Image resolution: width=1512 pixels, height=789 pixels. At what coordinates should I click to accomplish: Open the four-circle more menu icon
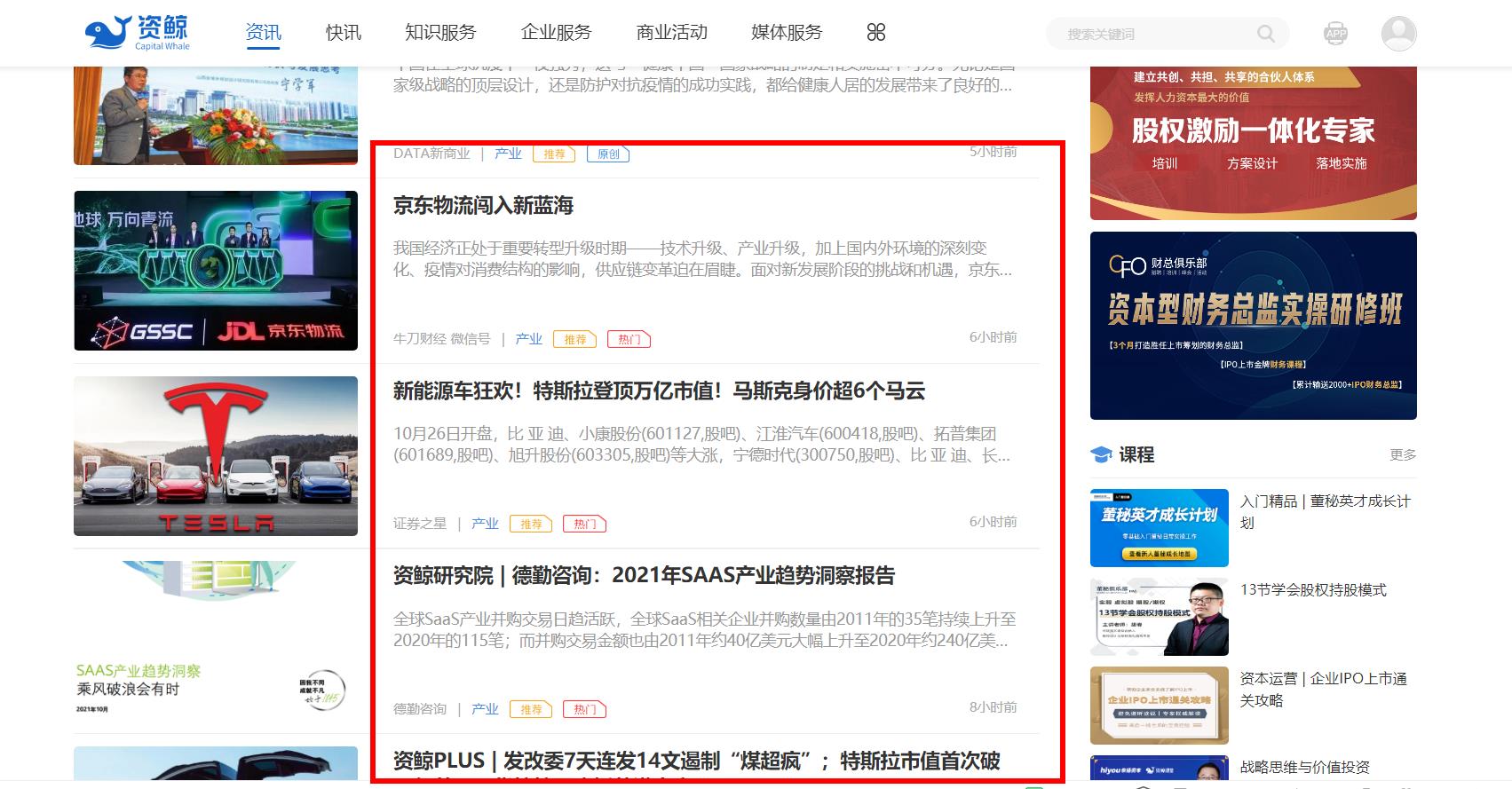tap(876, 33)
